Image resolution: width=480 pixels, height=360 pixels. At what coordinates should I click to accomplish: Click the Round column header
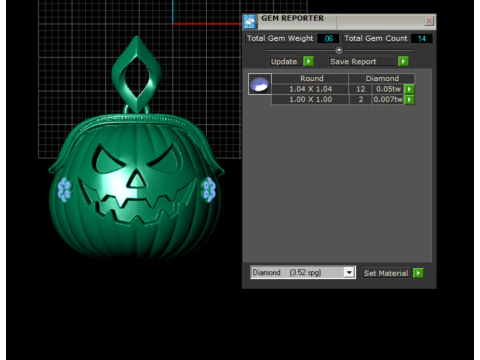coord(310,78)
